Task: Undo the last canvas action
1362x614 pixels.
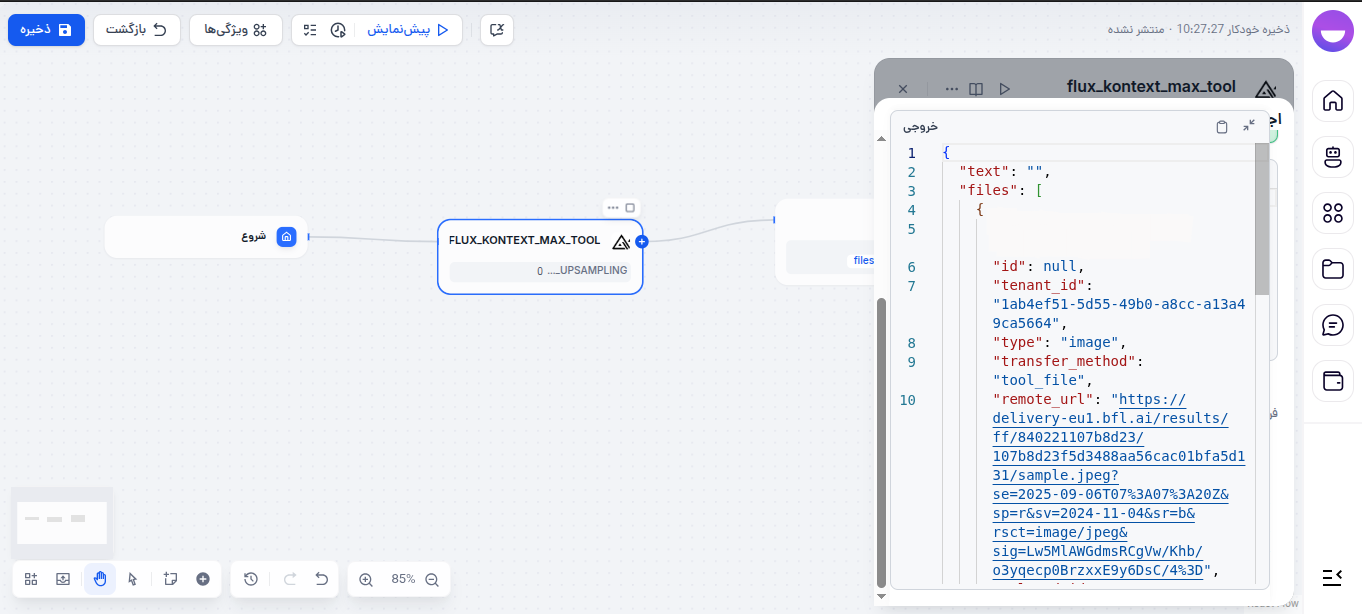Action: (x=320, y=579)
